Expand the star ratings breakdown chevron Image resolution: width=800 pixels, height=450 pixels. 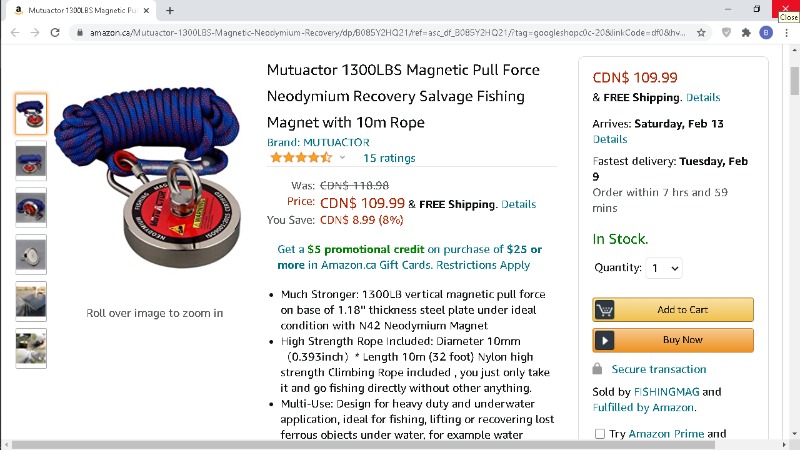point(342,158)
